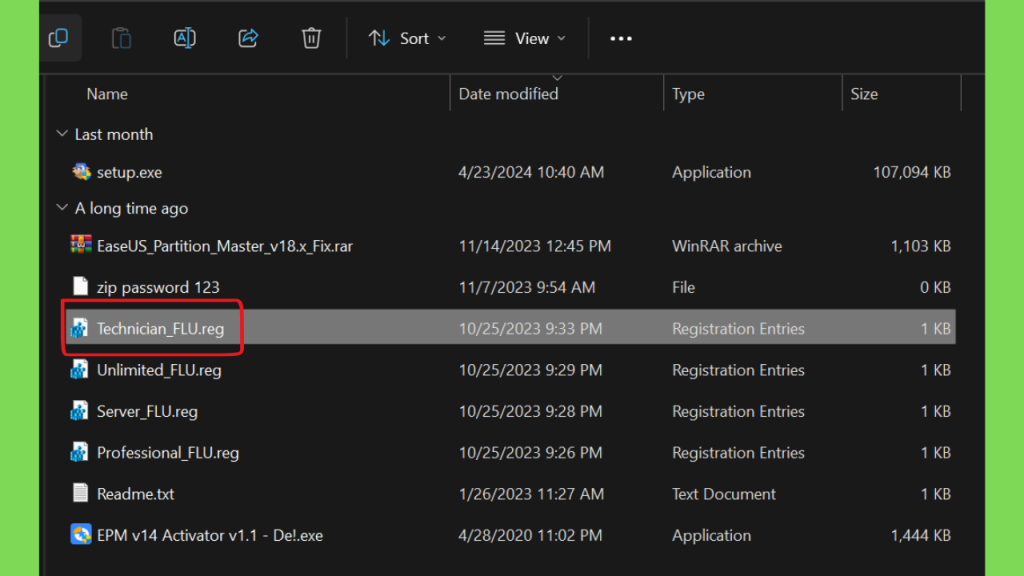Click the Application type cell for setup.exe

(711, 172)
